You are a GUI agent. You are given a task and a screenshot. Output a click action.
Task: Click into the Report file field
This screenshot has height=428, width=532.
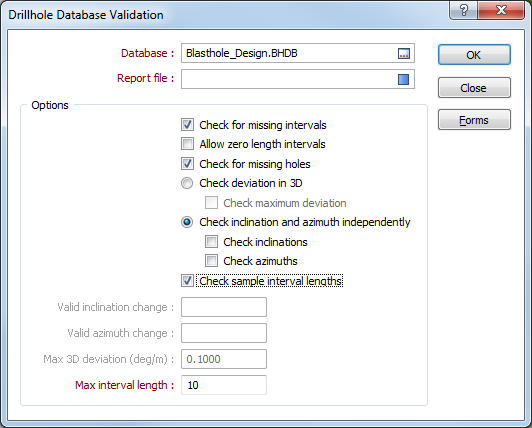pos(289,79)
